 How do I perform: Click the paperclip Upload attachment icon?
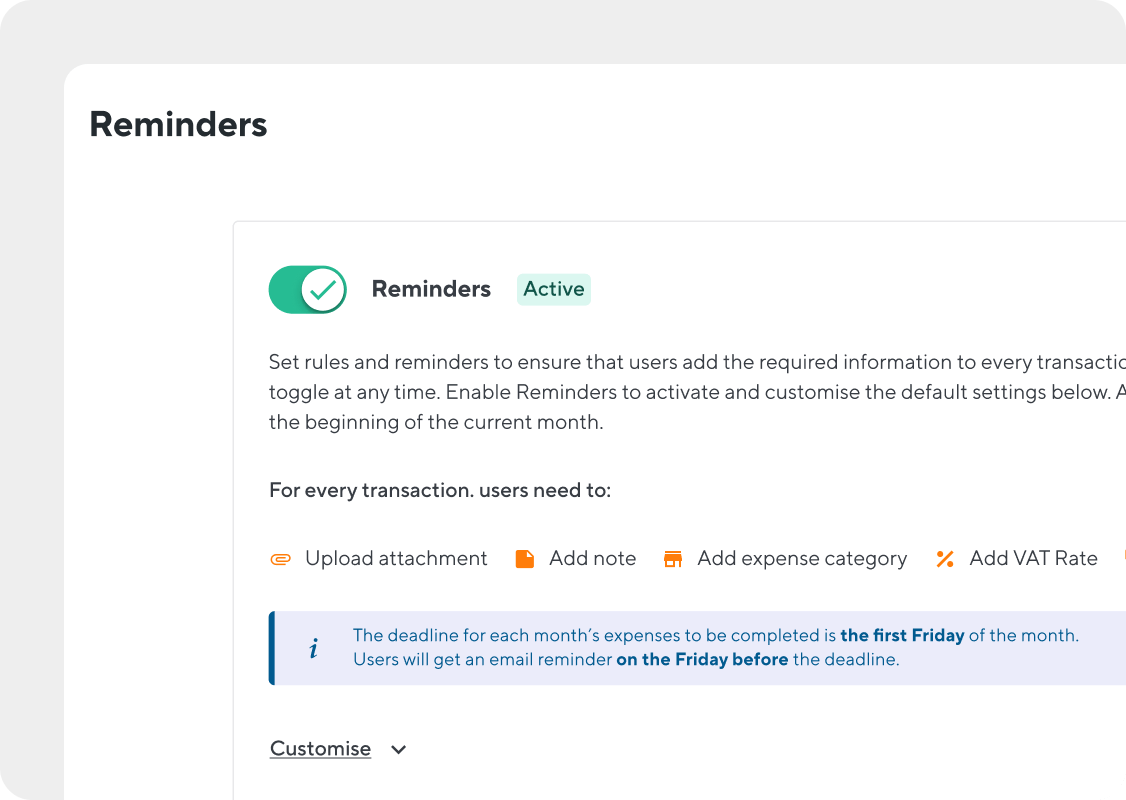click(x=282, y=558)
